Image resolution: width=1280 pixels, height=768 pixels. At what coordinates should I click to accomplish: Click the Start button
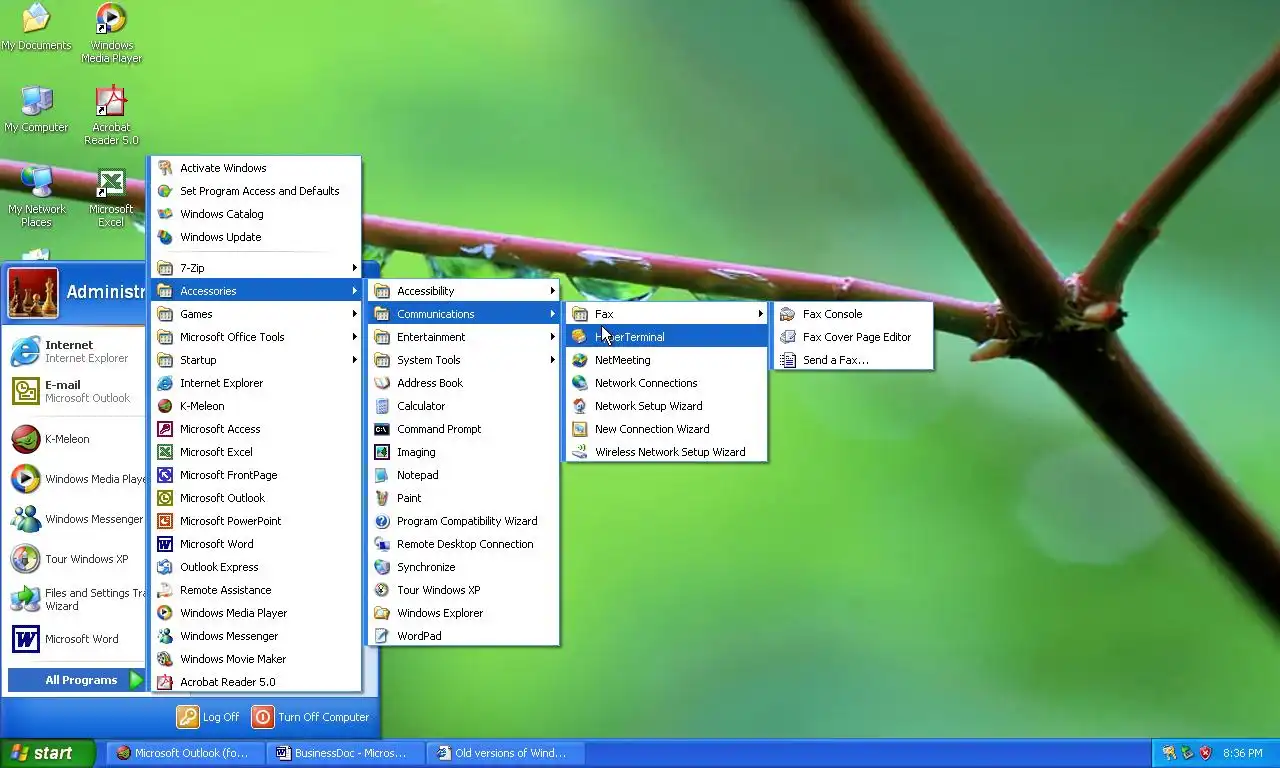[47, 753]
